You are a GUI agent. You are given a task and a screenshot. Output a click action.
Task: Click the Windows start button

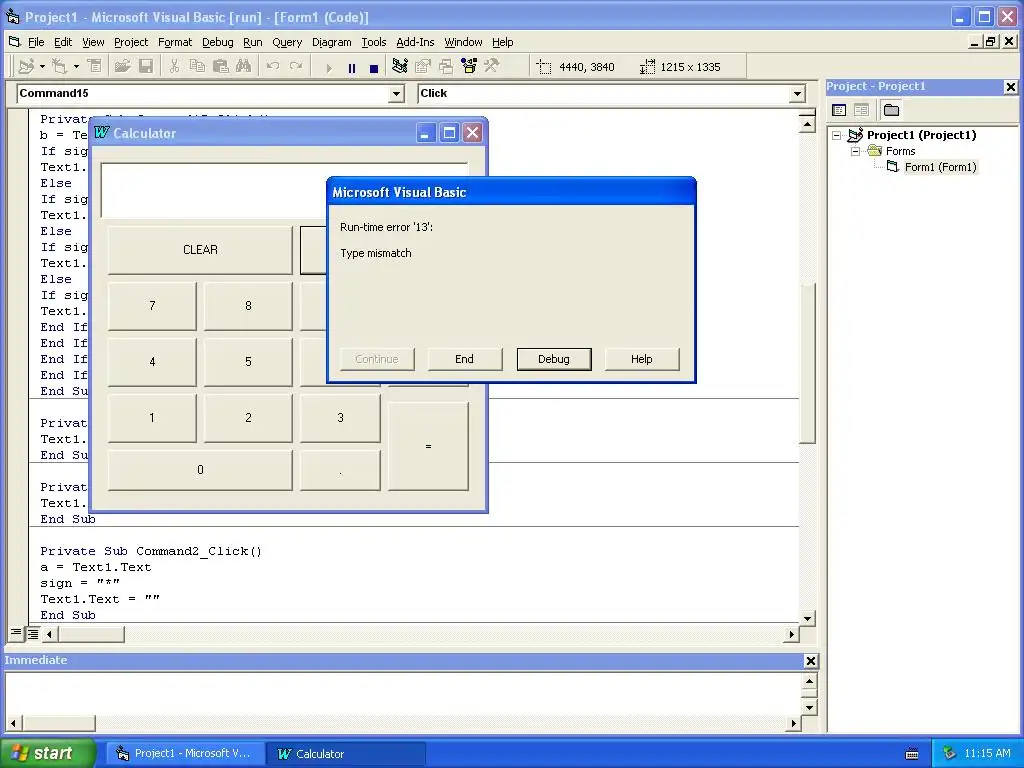point(48,753)
